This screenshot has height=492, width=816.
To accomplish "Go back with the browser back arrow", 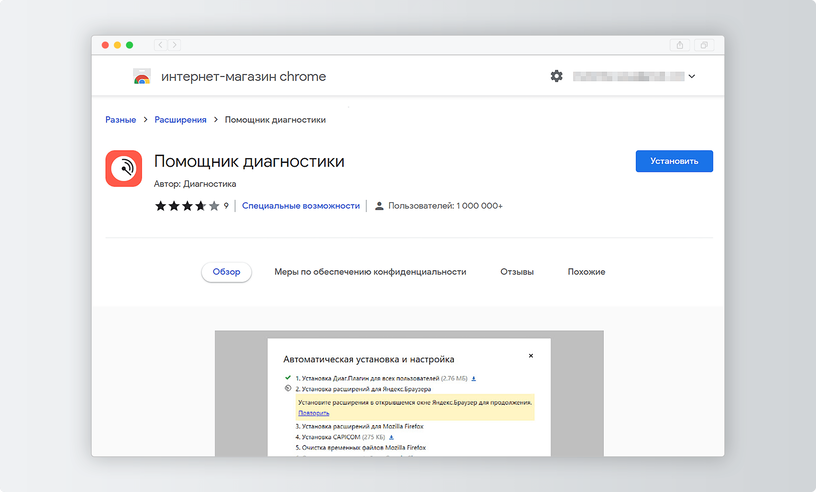I will [x=160, y=45].
